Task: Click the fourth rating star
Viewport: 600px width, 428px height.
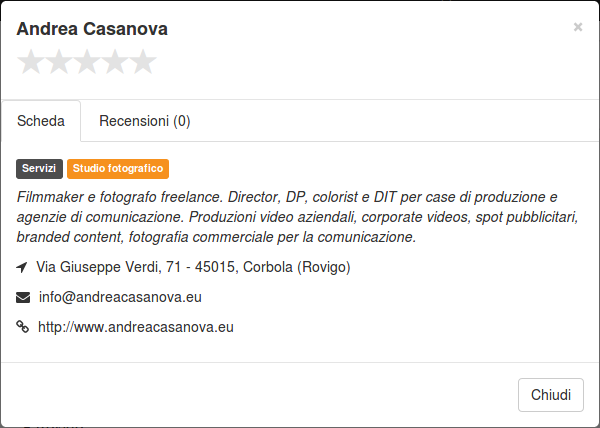Action: pyautogui.click(x=115, y=62)
